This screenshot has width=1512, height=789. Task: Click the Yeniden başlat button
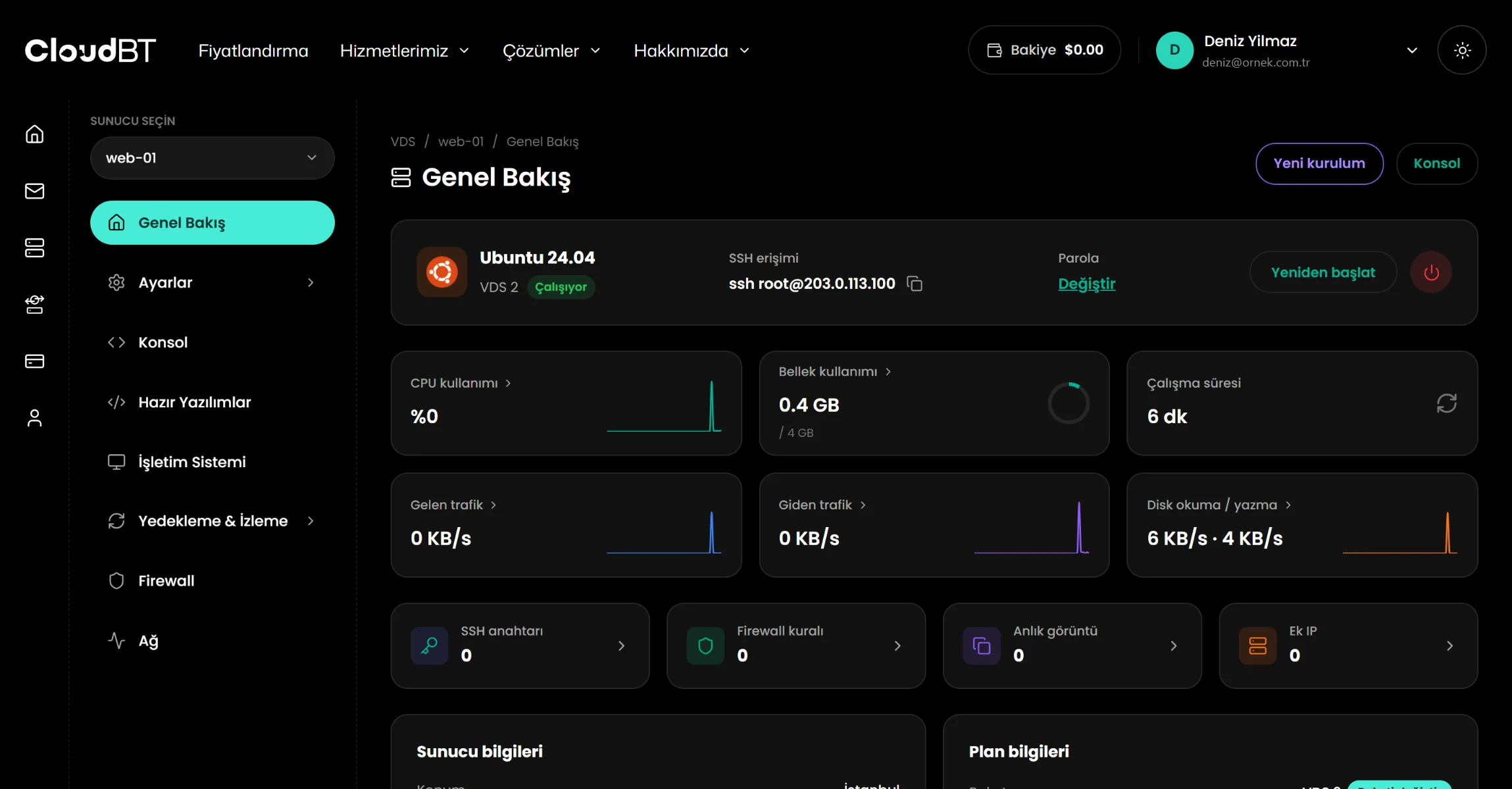[1323, 272]
